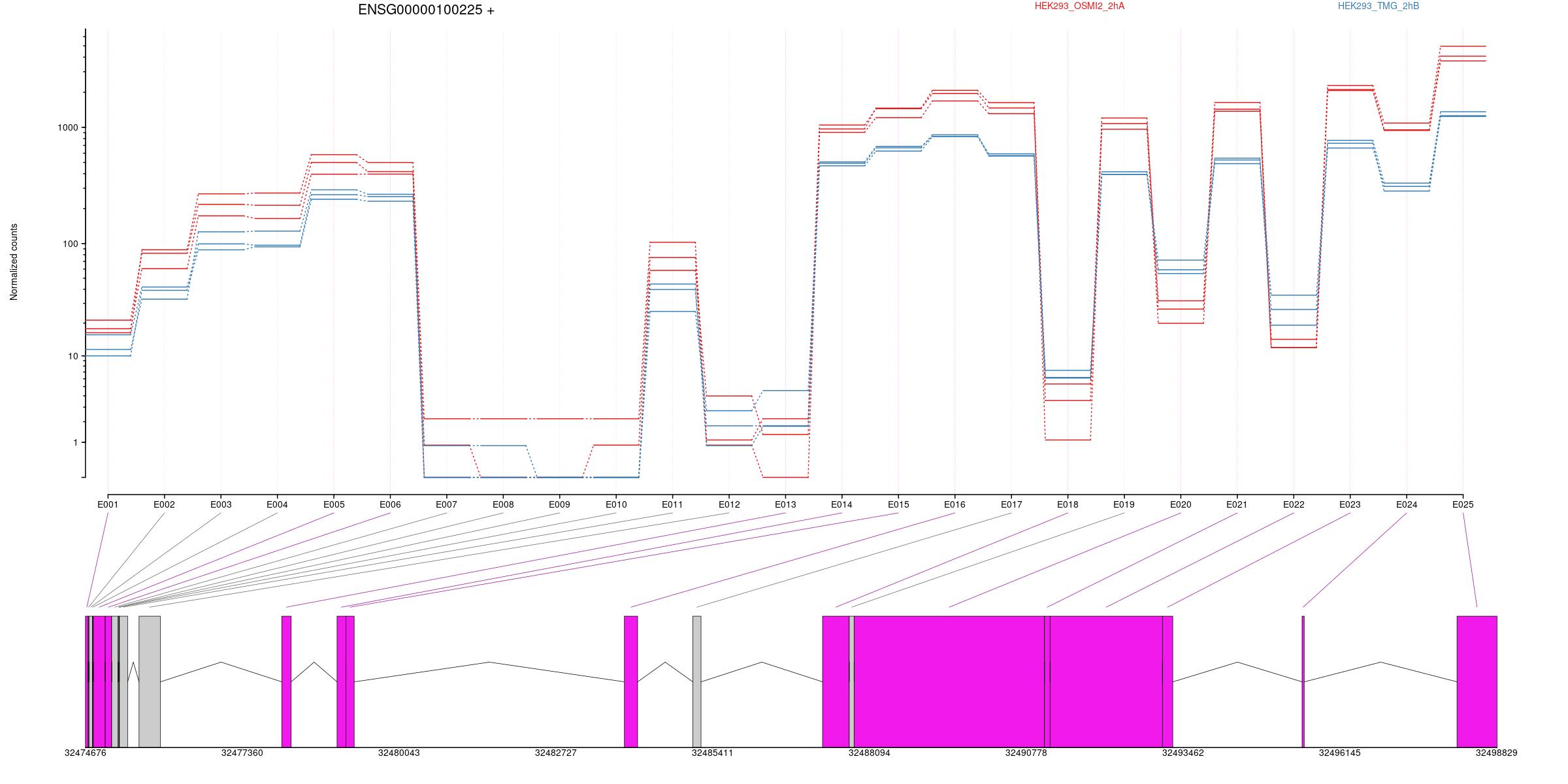Click the E008 exon label
The width and height of the screenshot is (1568, 784).
[503, 504]
